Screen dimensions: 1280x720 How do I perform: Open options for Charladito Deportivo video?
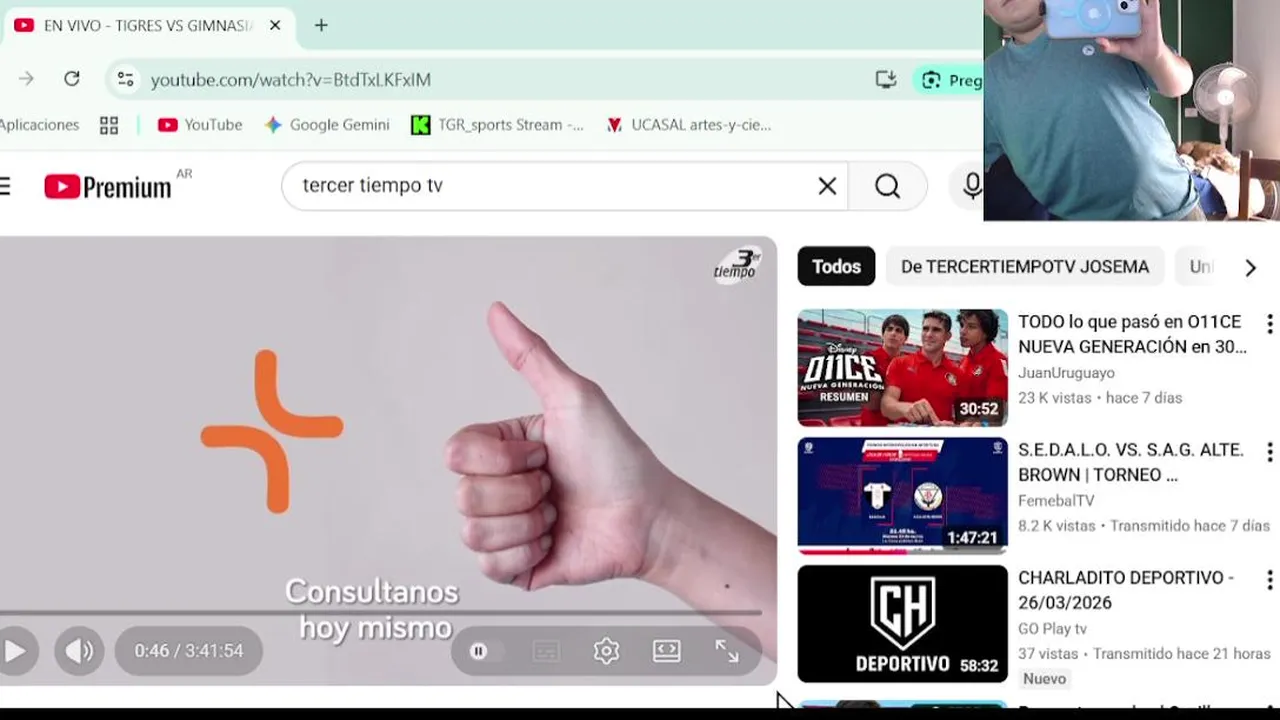tap(1269, 580)
